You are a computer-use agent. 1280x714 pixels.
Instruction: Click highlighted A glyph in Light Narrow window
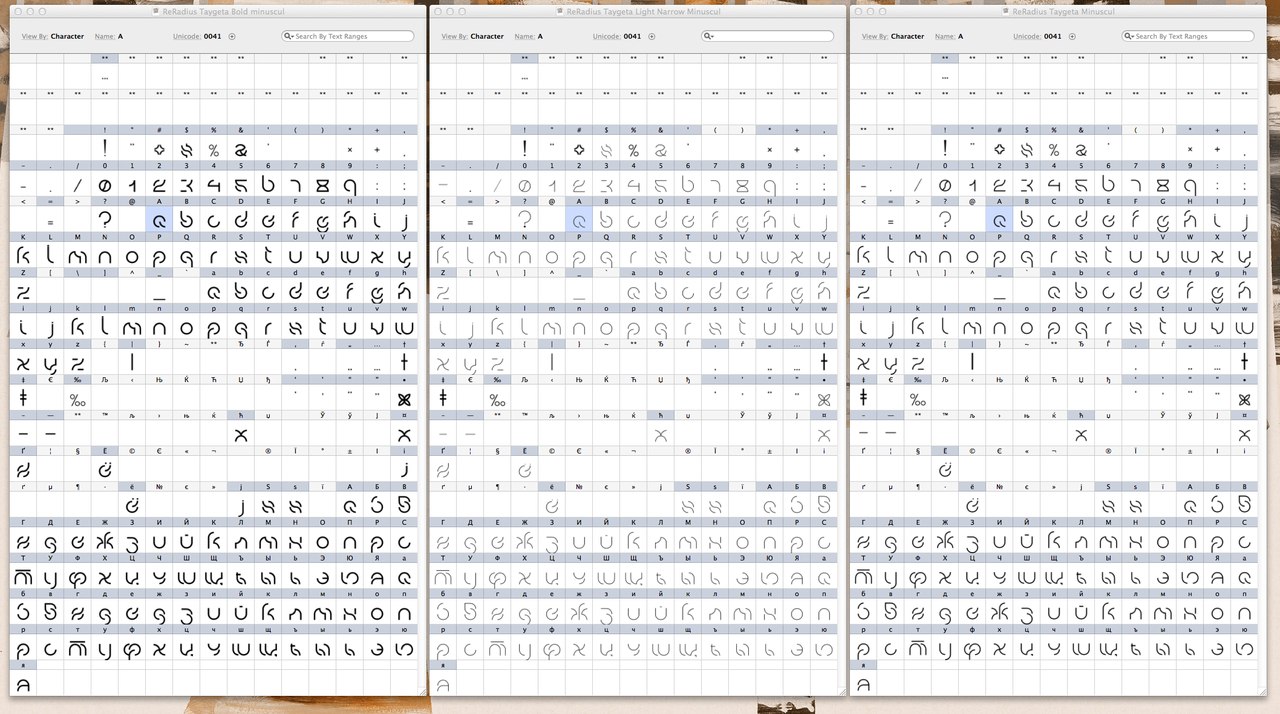pyautogui.click(x=579, y=219)
